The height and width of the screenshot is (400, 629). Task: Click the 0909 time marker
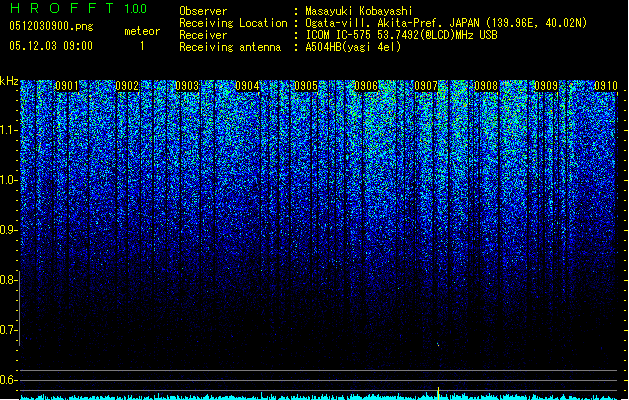[546, 86]
